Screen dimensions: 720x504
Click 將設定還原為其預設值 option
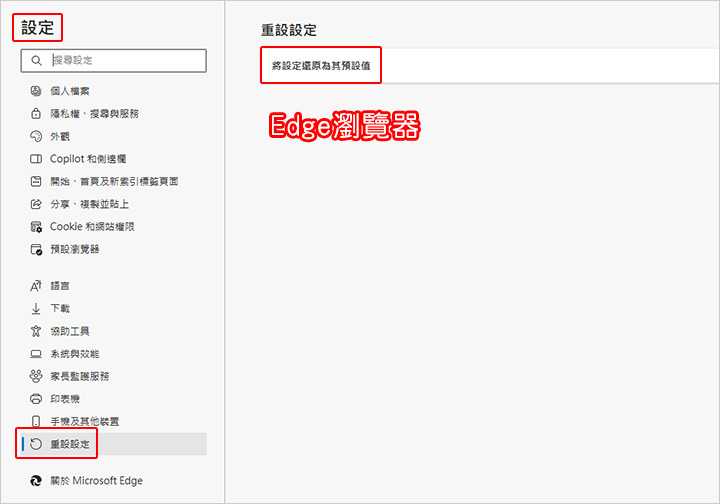(x=321, y=66)
